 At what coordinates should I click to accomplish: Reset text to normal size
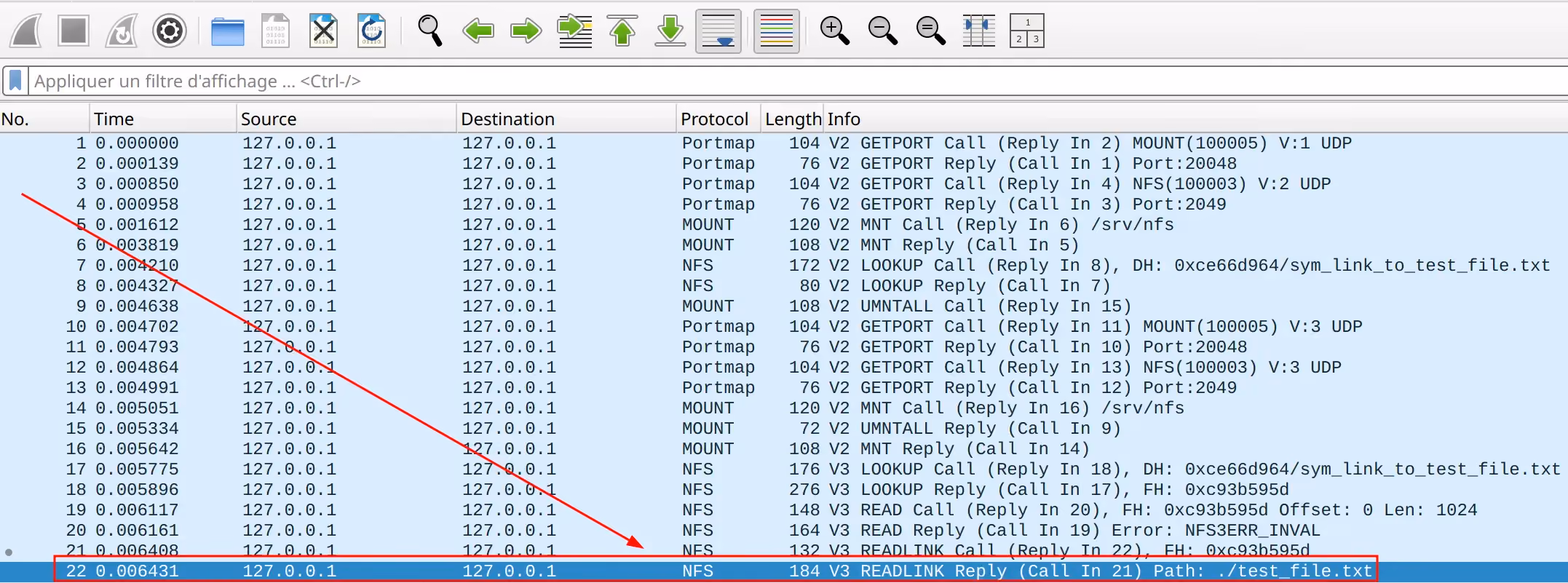(930, 31)
